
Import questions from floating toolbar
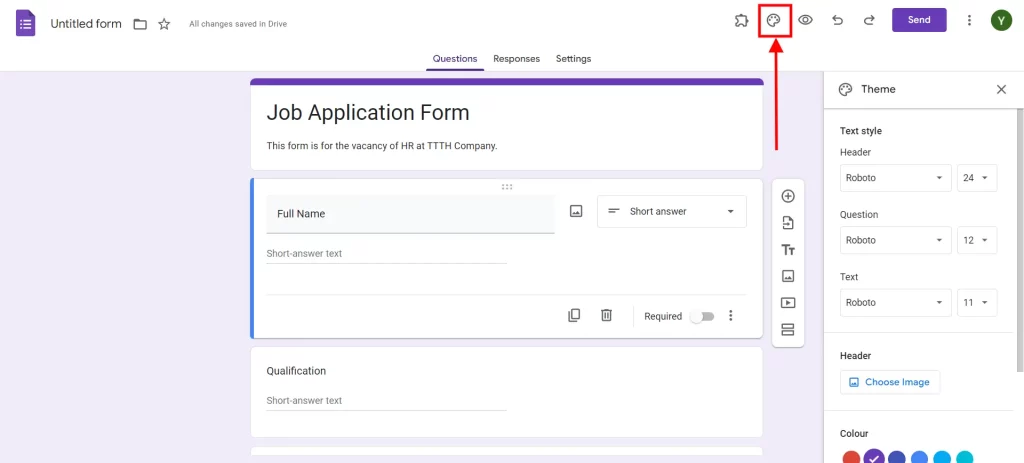[x=788, y=223]
